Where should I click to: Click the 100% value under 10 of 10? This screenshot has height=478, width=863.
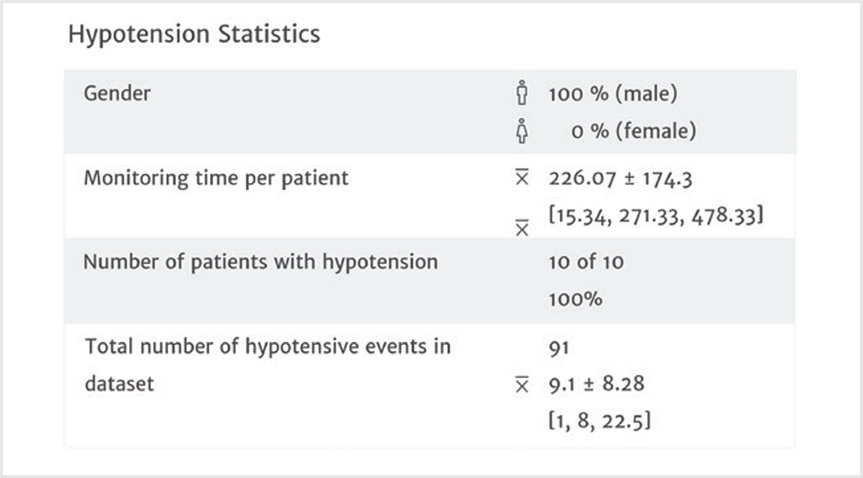[x=575, y=298]
